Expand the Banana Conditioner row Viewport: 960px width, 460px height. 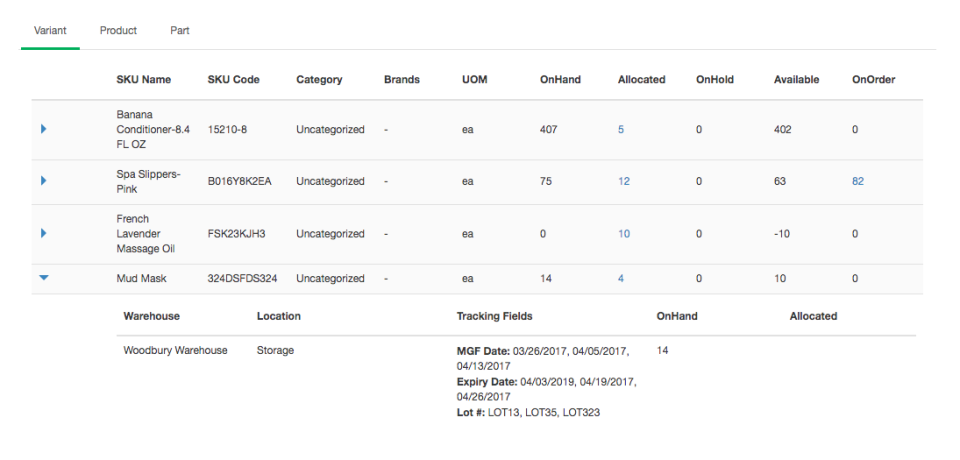point(44,129)
